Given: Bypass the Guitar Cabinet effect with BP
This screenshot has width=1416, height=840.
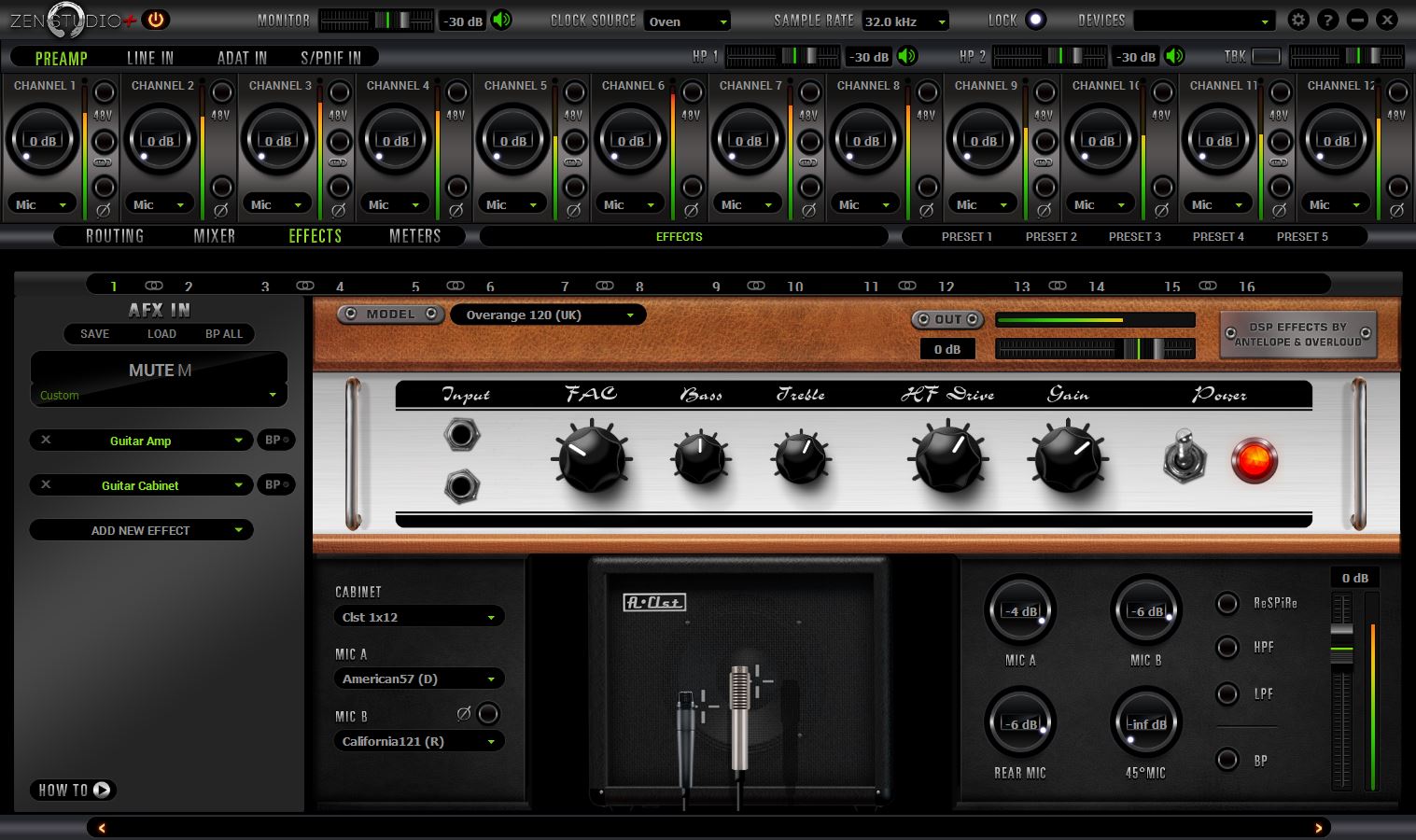Looking at the screenshot, I should pyautogui.click(x=275, y=484).
